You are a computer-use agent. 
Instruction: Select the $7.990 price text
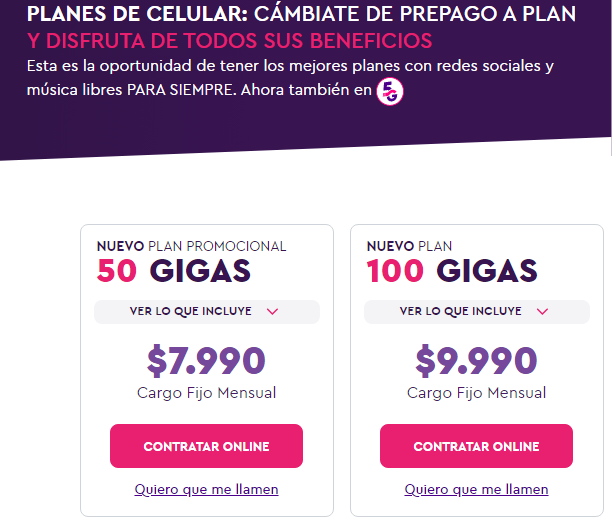(x=206, y=361)
